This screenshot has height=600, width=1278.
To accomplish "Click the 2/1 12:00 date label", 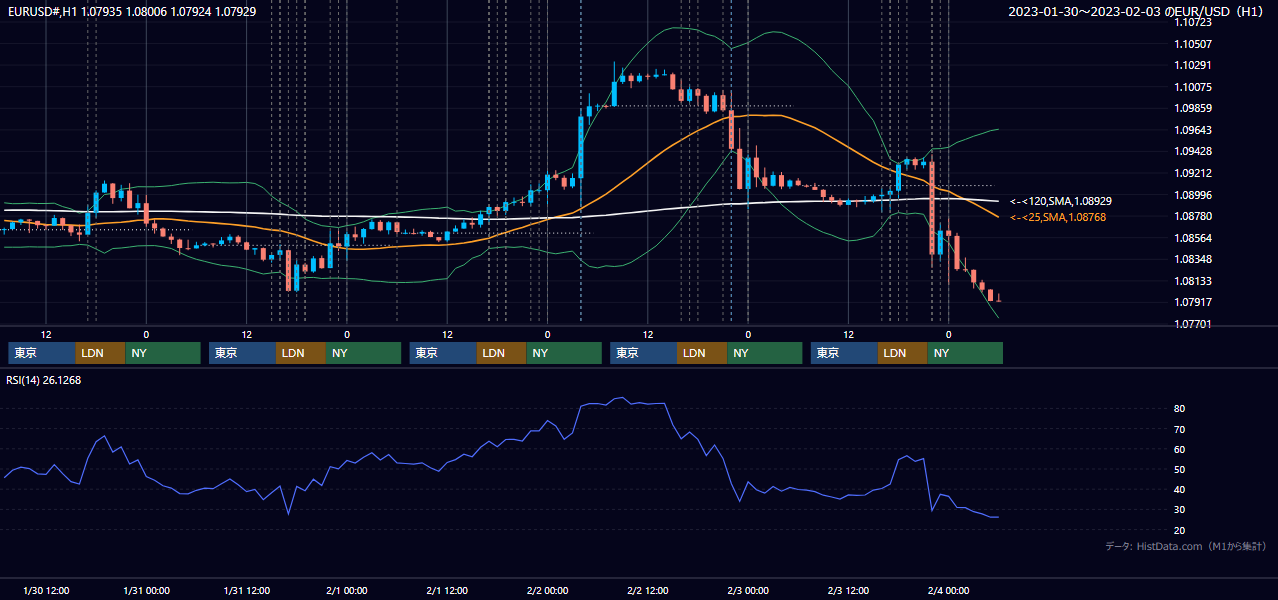I will click(x=448, y=591).
